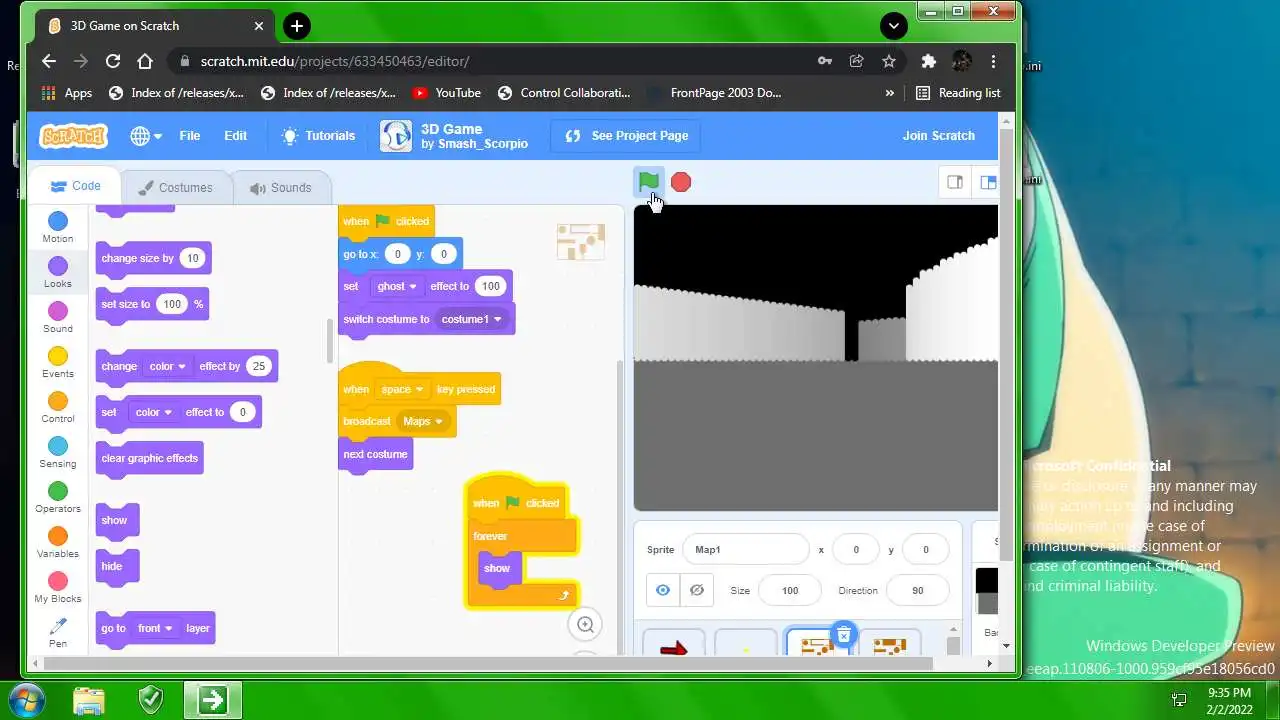Hide sprite using the crossed-eye icon
Viewport: 1280px width, 720px height.
697,590
